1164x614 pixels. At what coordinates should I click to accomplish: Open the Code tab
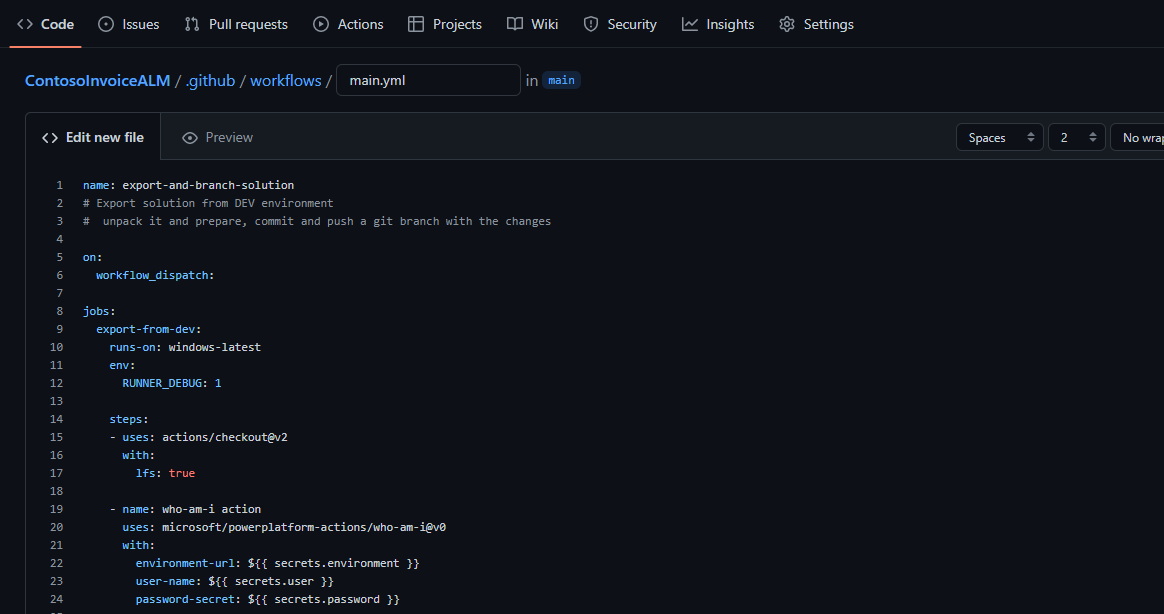pyautogui.click(x=45, y=25)
